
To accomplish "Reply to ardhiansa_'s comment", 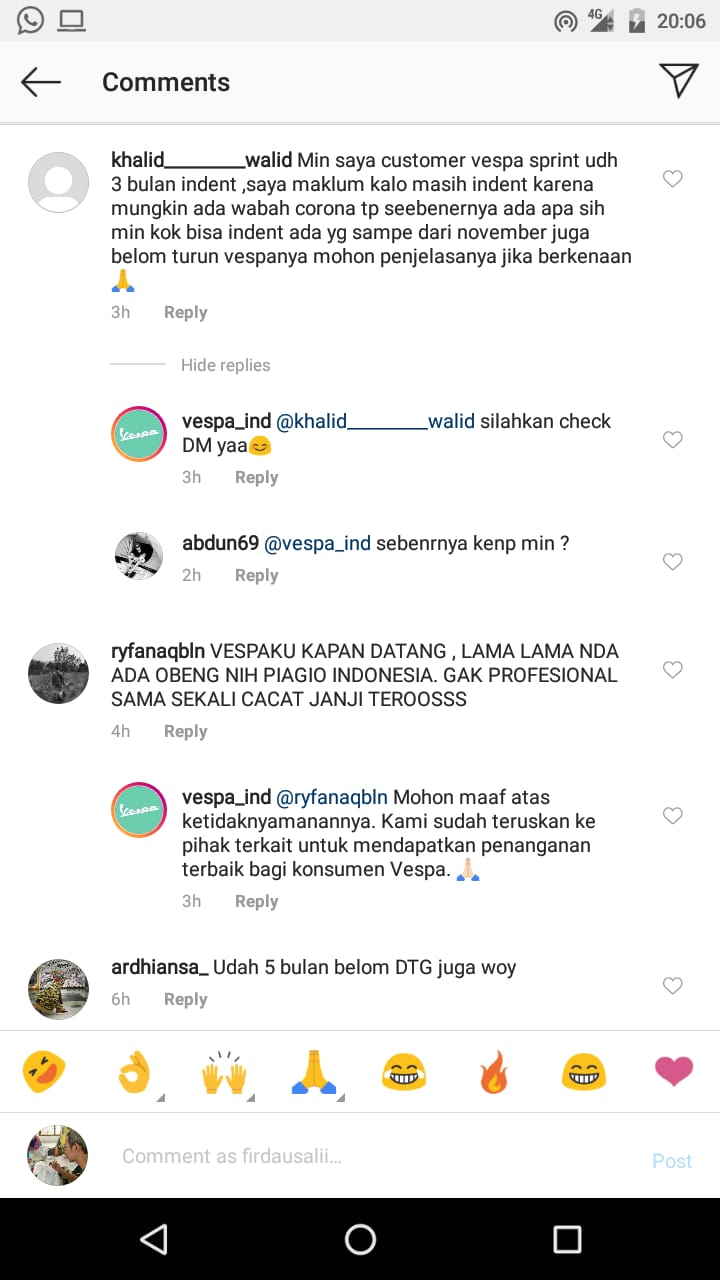I will [x=185, y=999].
